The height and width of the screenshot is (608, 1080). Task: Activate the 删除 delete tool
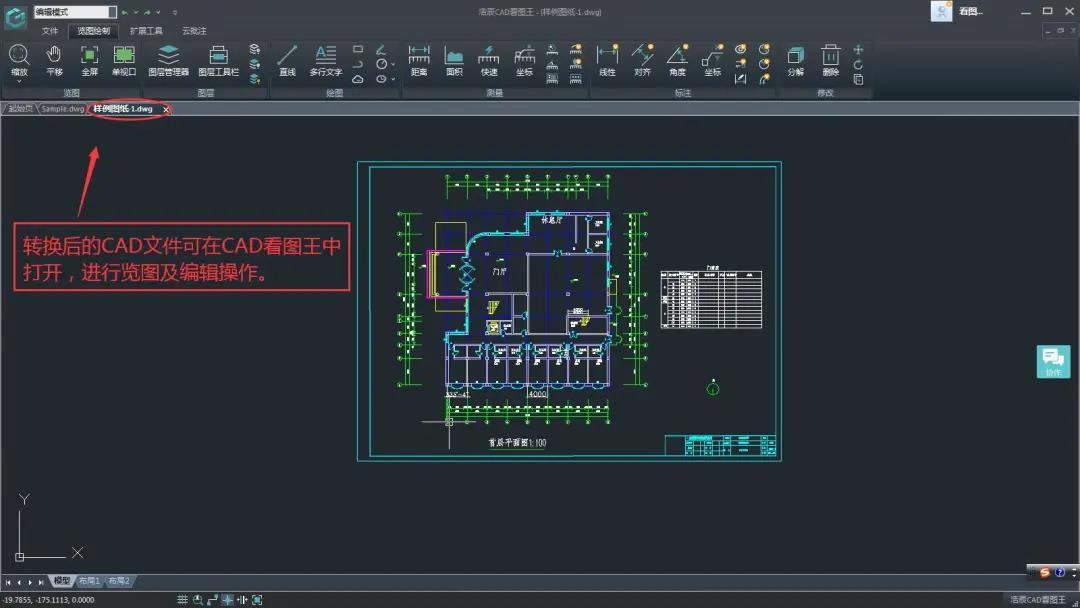tap(830, 60)
